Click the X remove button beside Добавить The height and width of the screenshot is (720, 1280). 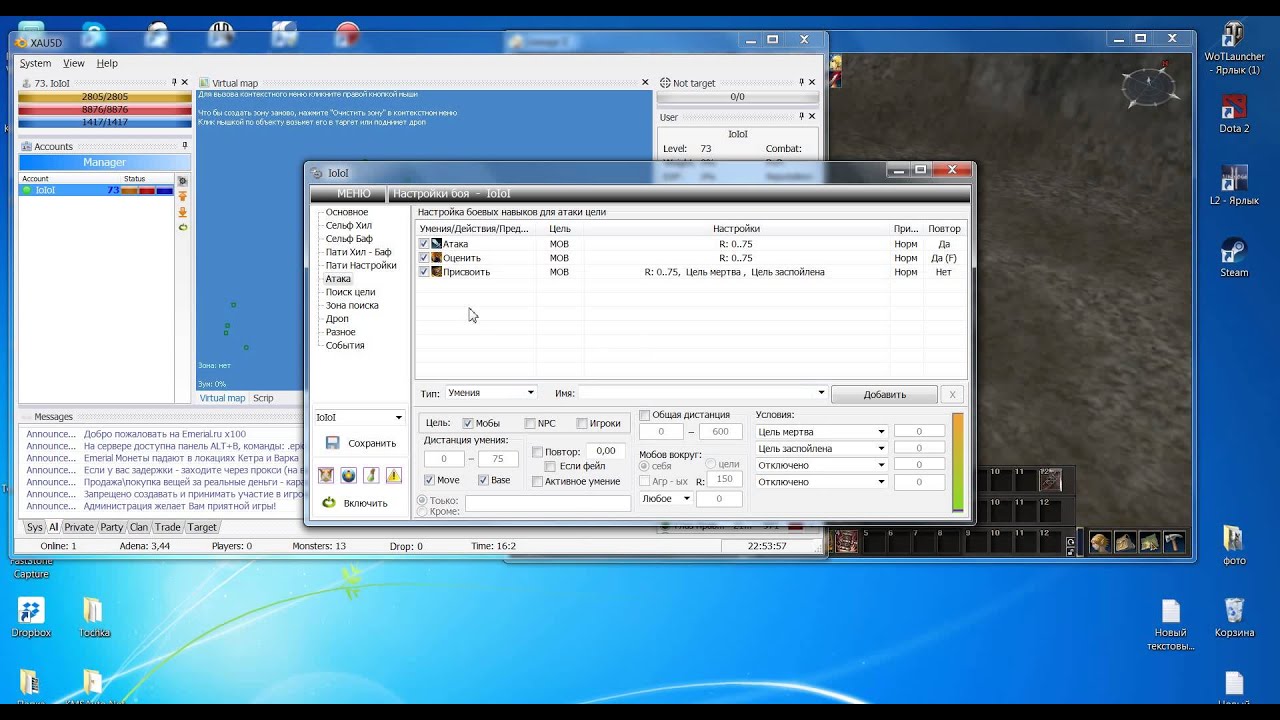[x=953, y=394]
